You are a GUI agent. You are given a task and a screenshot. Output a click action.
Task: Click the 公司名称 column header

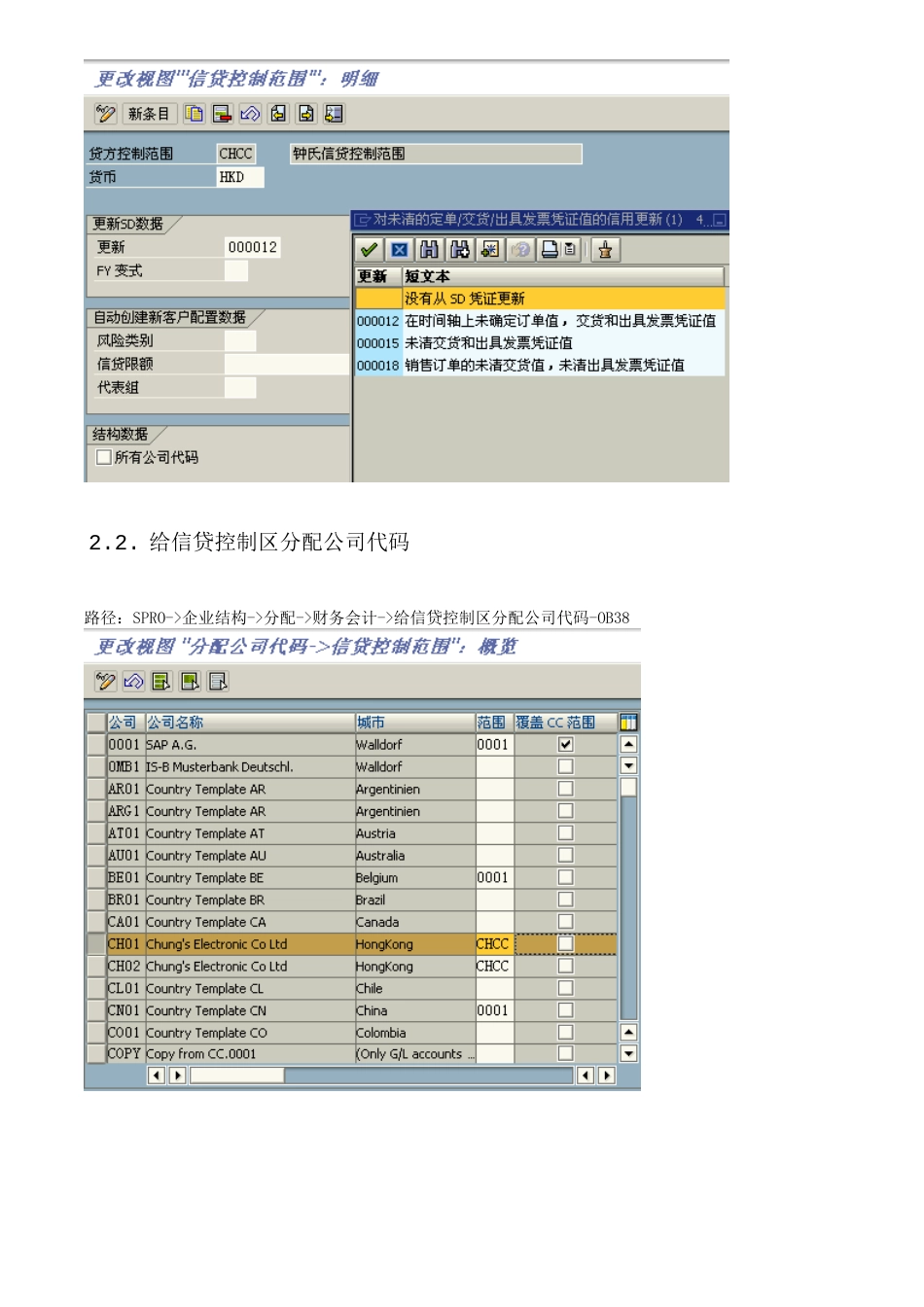(x=250, y=723)
